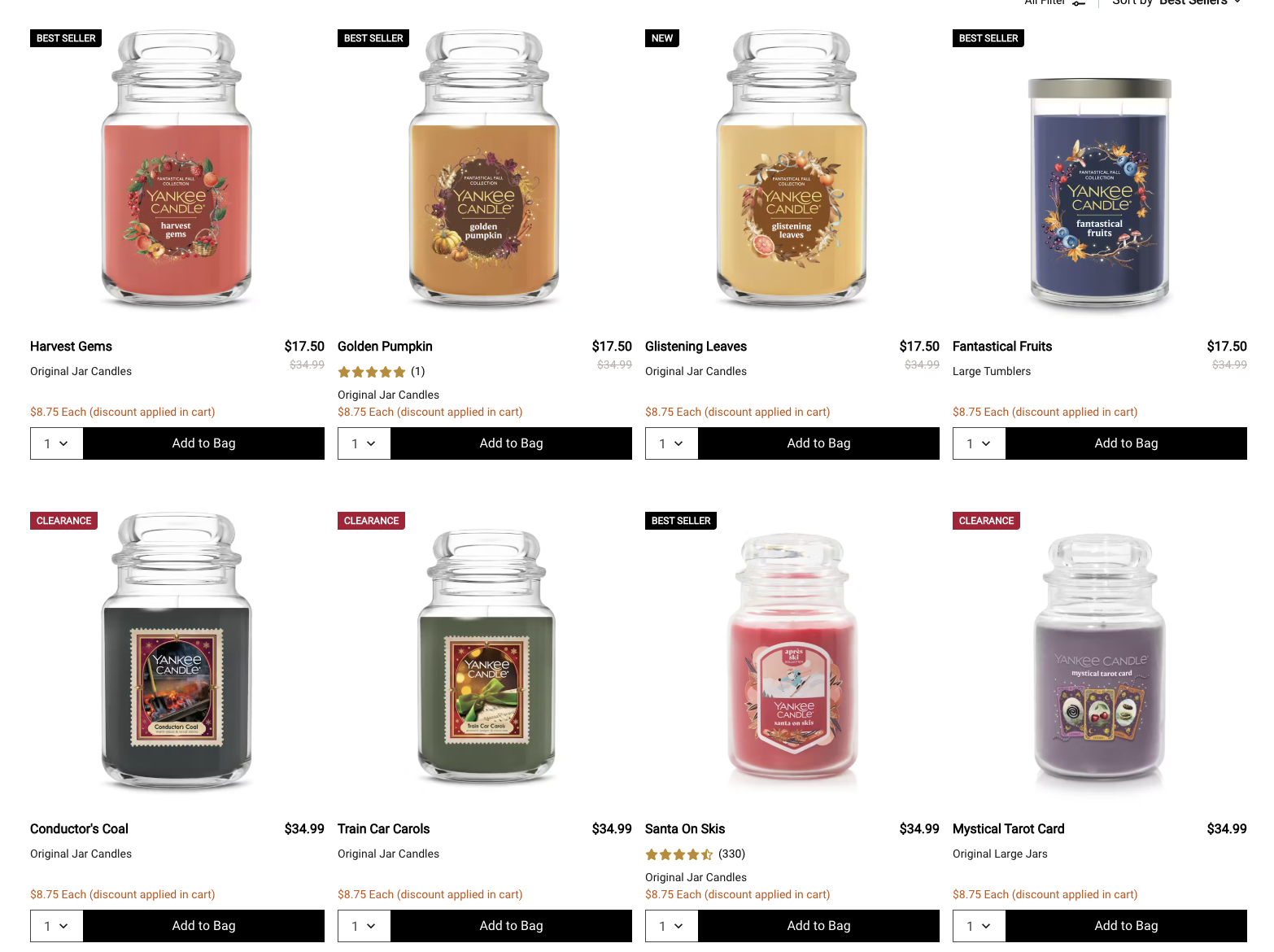The image size is (1274, 952).
Task: Add Mystical Tarot Card to bag
Action: click(x=1126, y=926)
